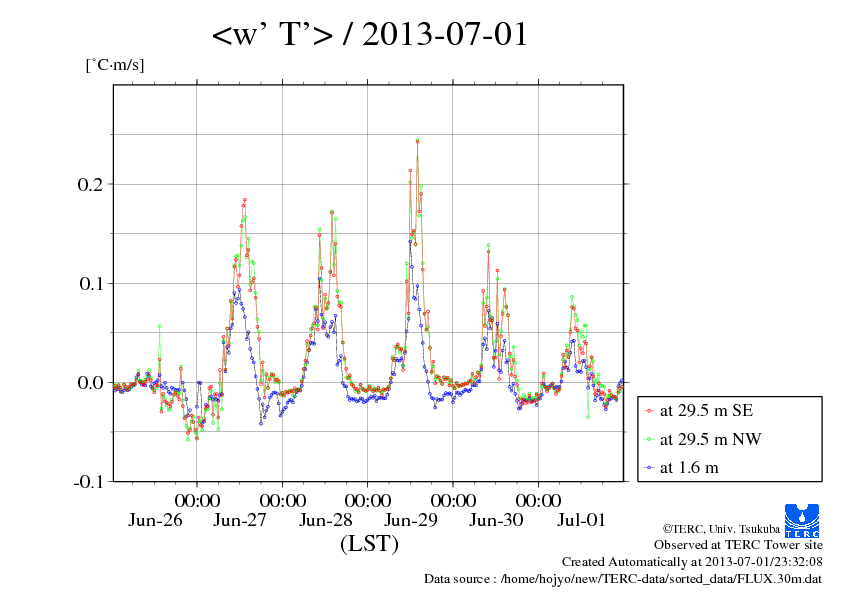Click the '©TERC, Univ. Tsukuba' credit text

pyautogui.click(x=721, y=529)
